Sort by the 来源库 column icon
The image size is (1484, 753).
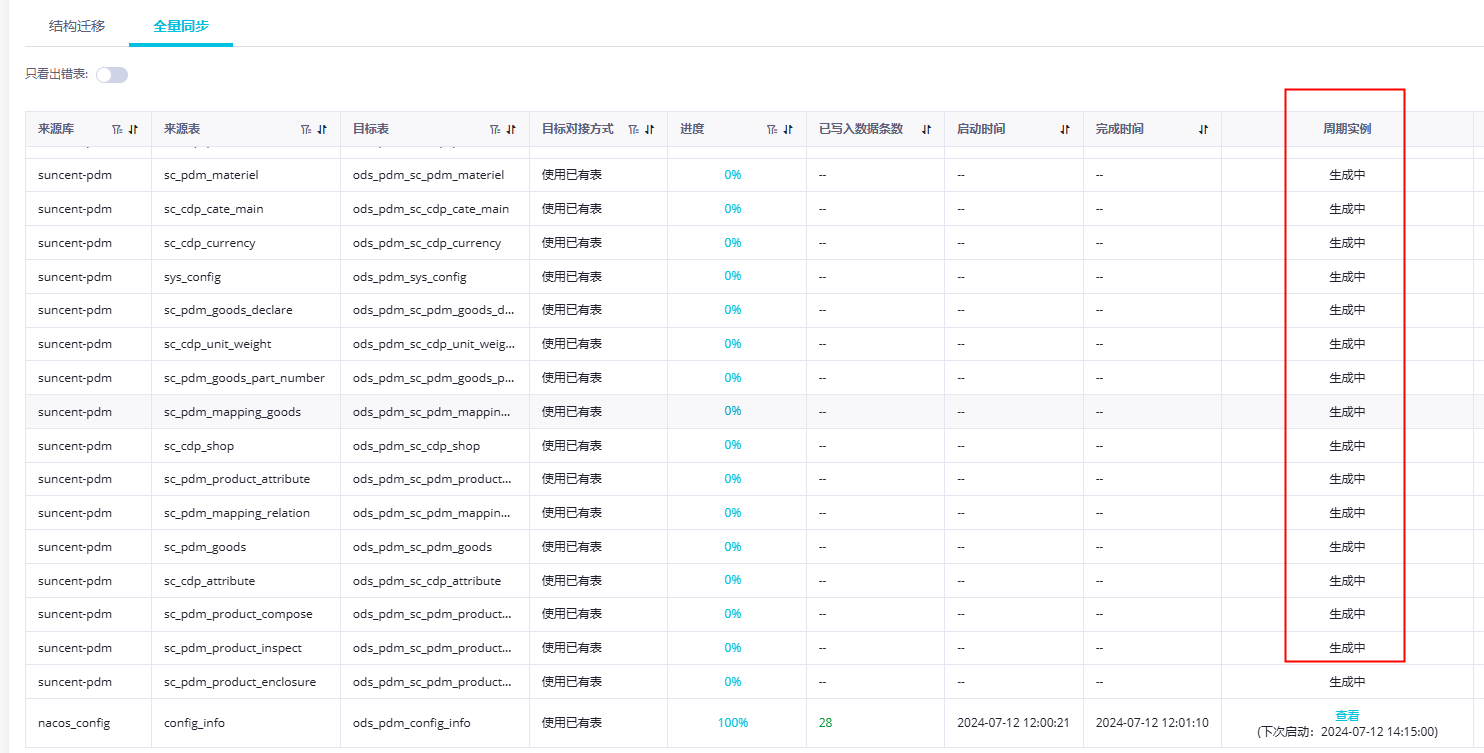[x=133, y=129]
